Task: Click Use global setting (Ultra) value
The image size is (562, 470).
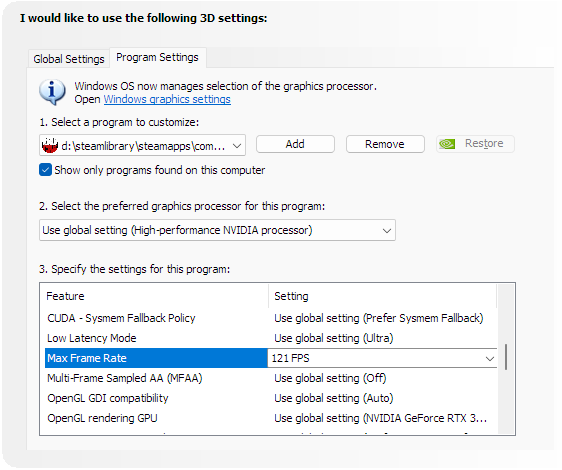Action: click(x=334, y=338)
